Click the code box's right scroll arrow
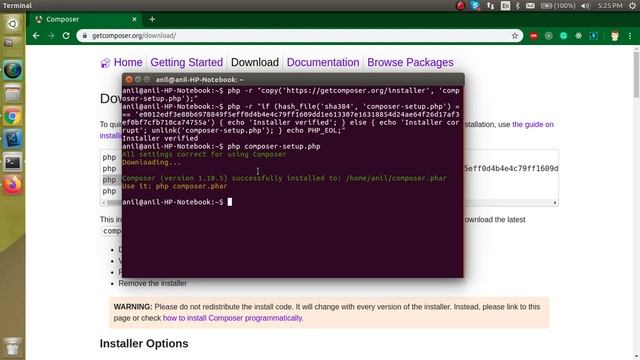This screenshot has width=640, height=360. pyautogui.click(x=555, y=203)
